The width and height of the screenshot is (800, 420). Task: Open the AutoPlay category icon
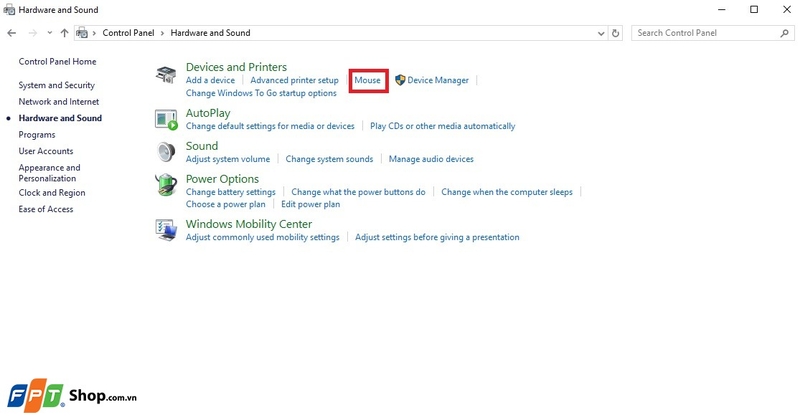click(166, 120)
